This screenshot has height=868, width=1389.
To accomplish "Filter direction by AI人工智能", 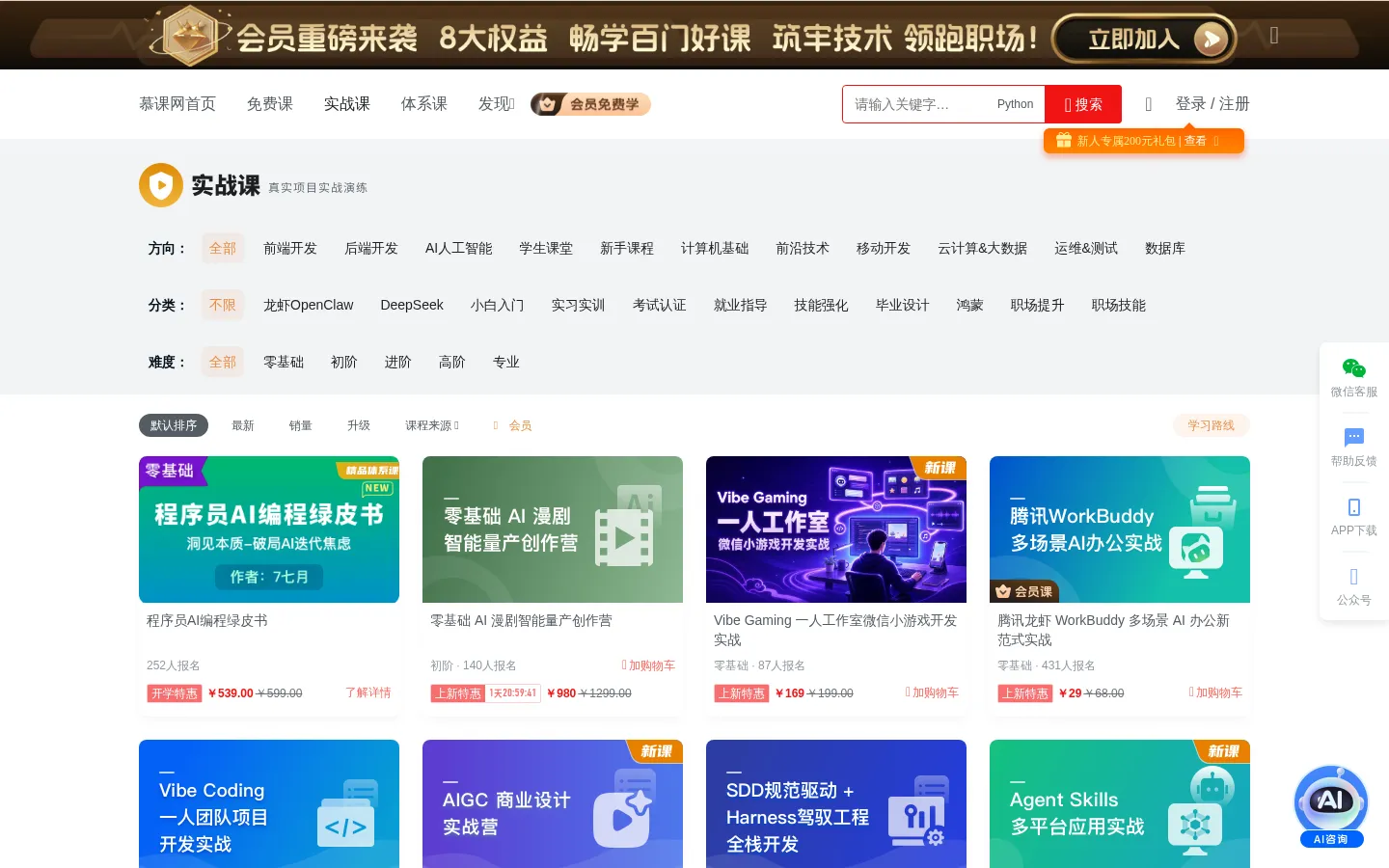I will [459, 249].
